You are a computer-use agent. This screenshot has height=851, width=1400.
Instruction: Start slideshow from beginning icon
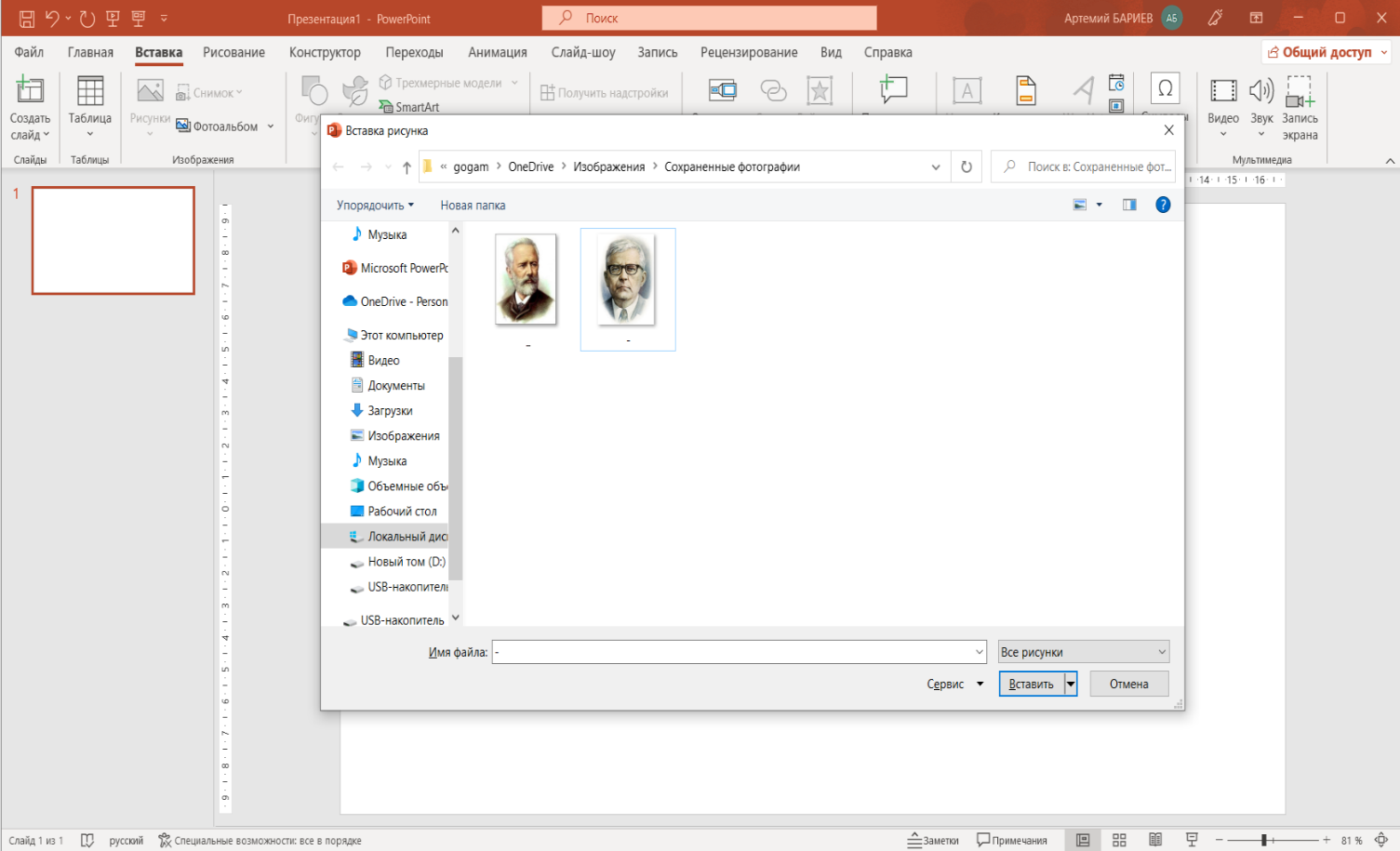pyautogui.click(x=113, y=19)
